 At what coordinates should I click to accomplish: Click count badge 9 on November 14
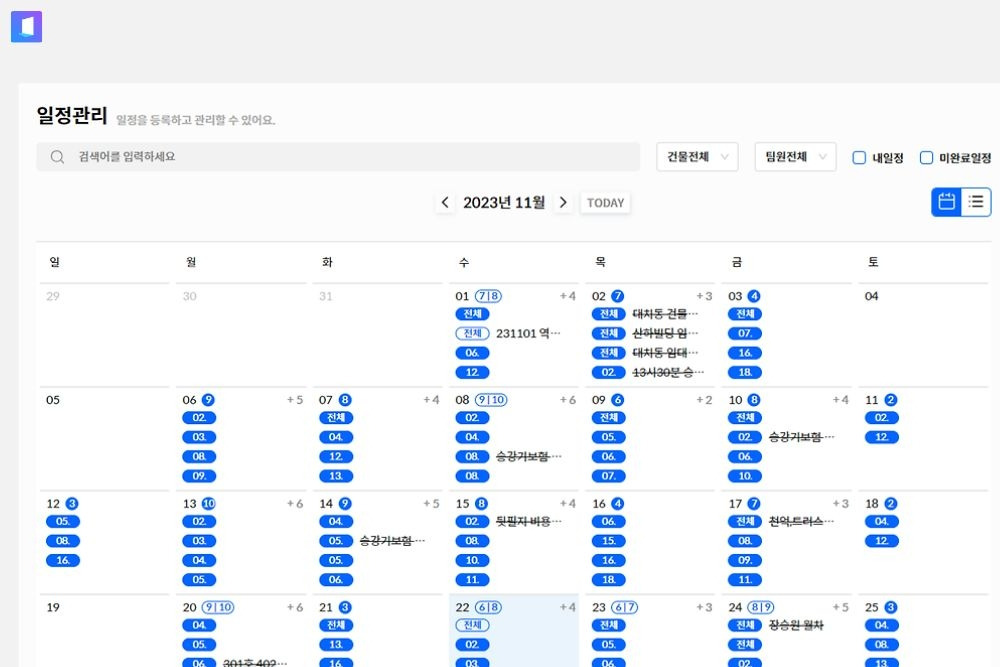[344, 504]
